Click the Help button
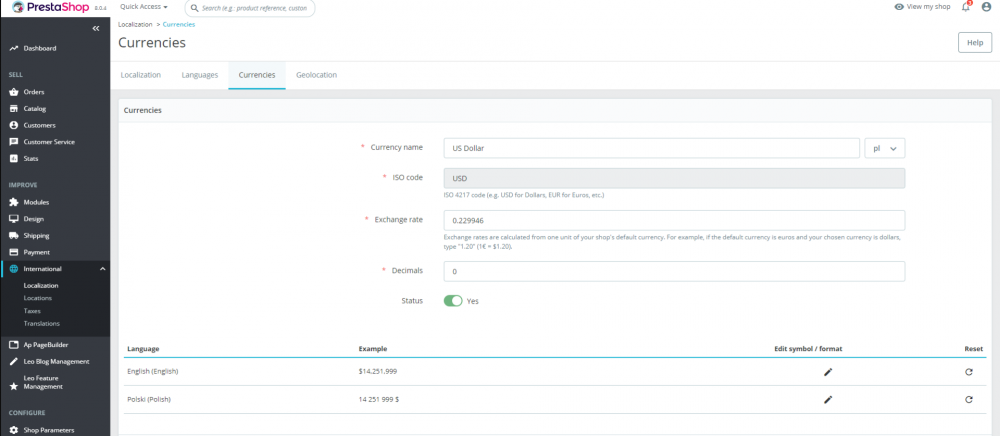 [975, 42]
